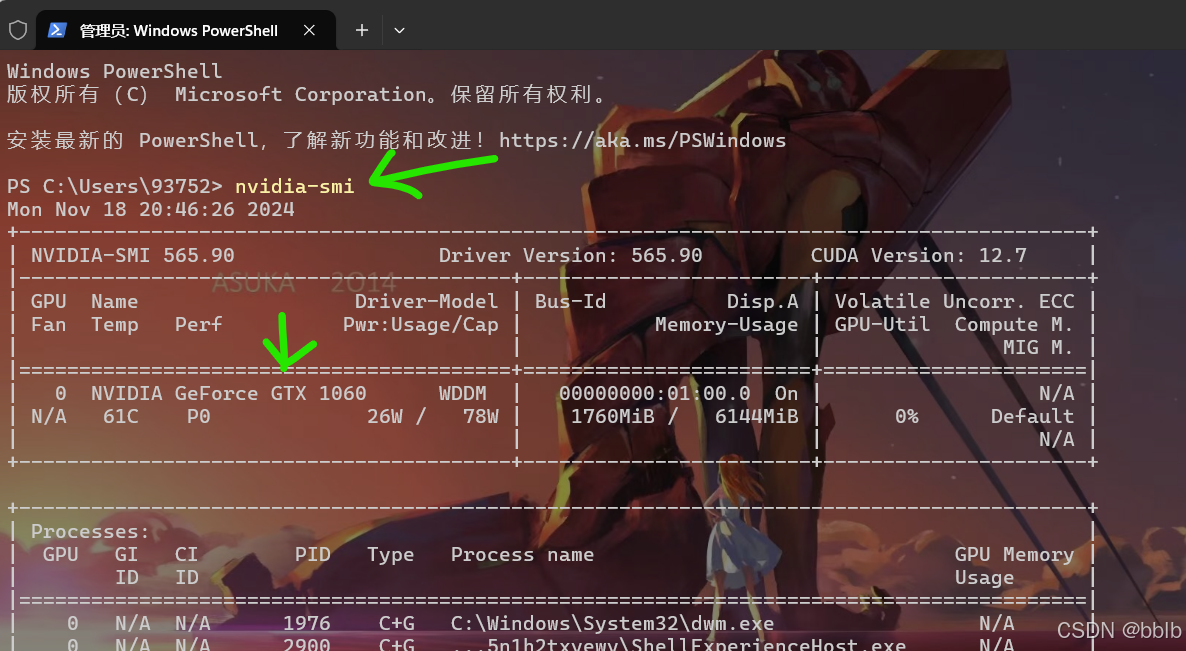Click the PID value 1976

point(306,623)
